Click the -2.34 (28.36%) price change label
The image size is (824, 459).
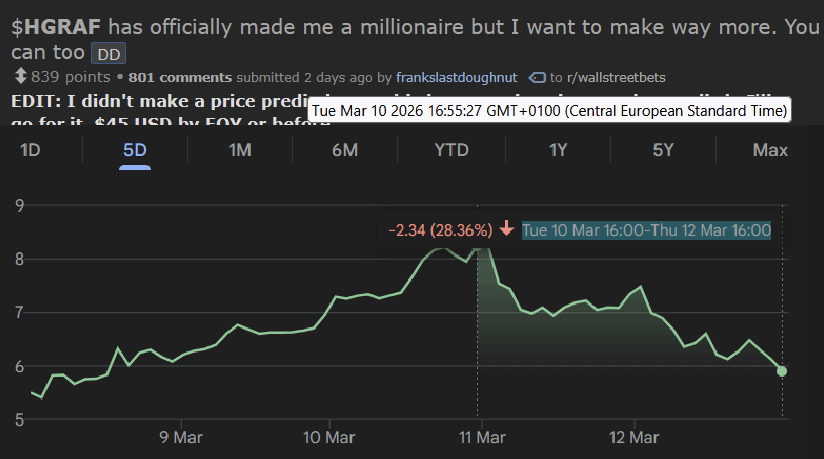[440, 230]
